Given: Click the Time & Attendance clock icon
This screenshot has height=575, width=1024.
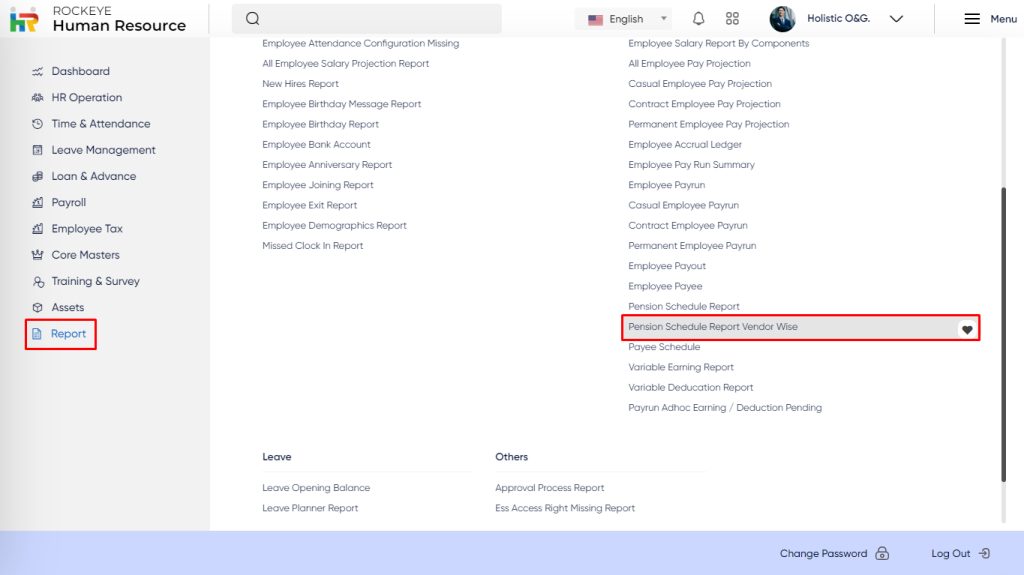Looking at the screenshot, I should (x=37, y=123).
